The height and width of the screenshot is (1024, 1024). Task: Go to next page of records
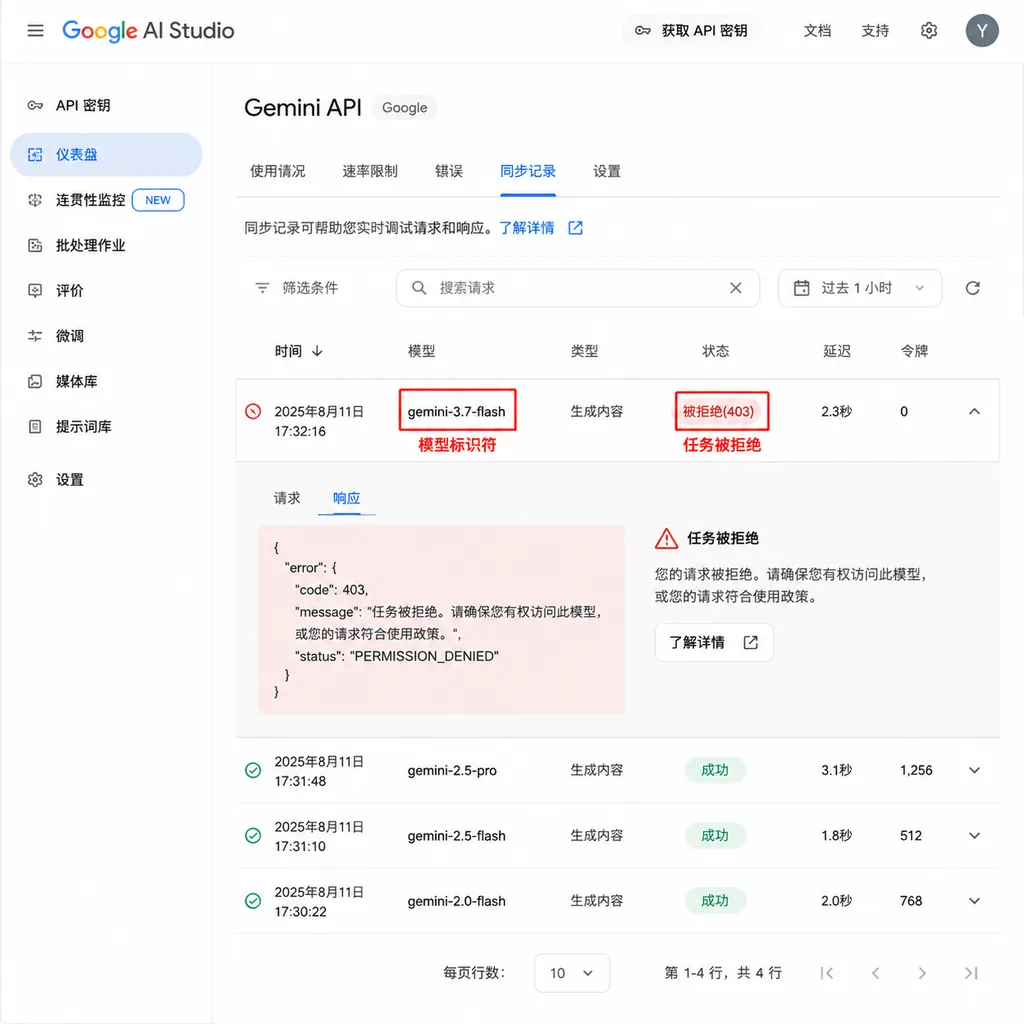pos(921,973)
